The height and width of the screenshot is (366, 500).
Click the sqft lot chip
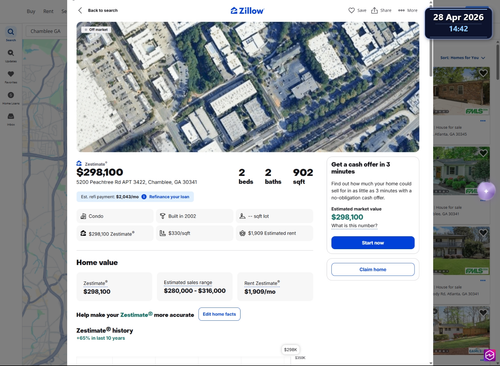coord(274,216)
